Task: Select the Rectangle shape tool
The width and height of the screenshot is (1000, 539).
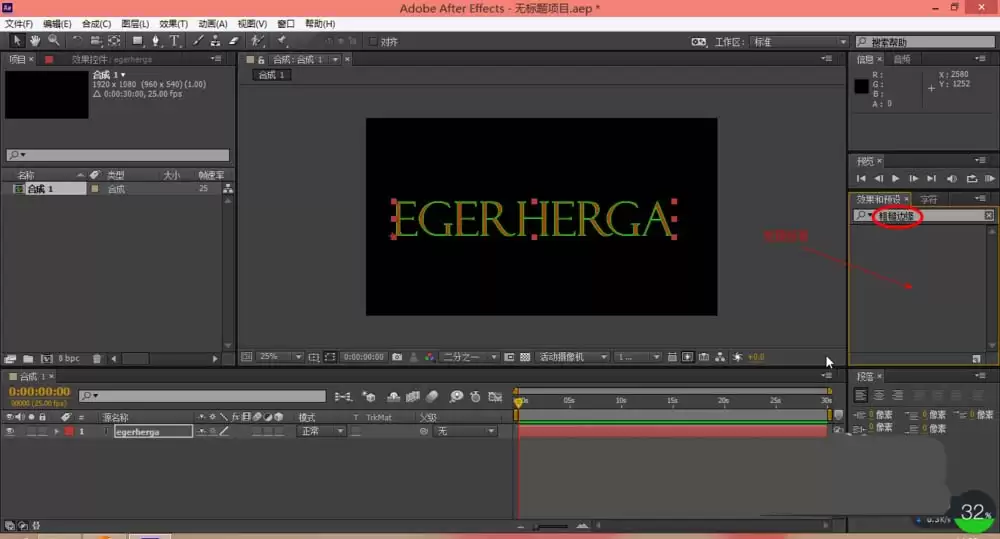Action: pyautogui.click(x=137, y=41)
